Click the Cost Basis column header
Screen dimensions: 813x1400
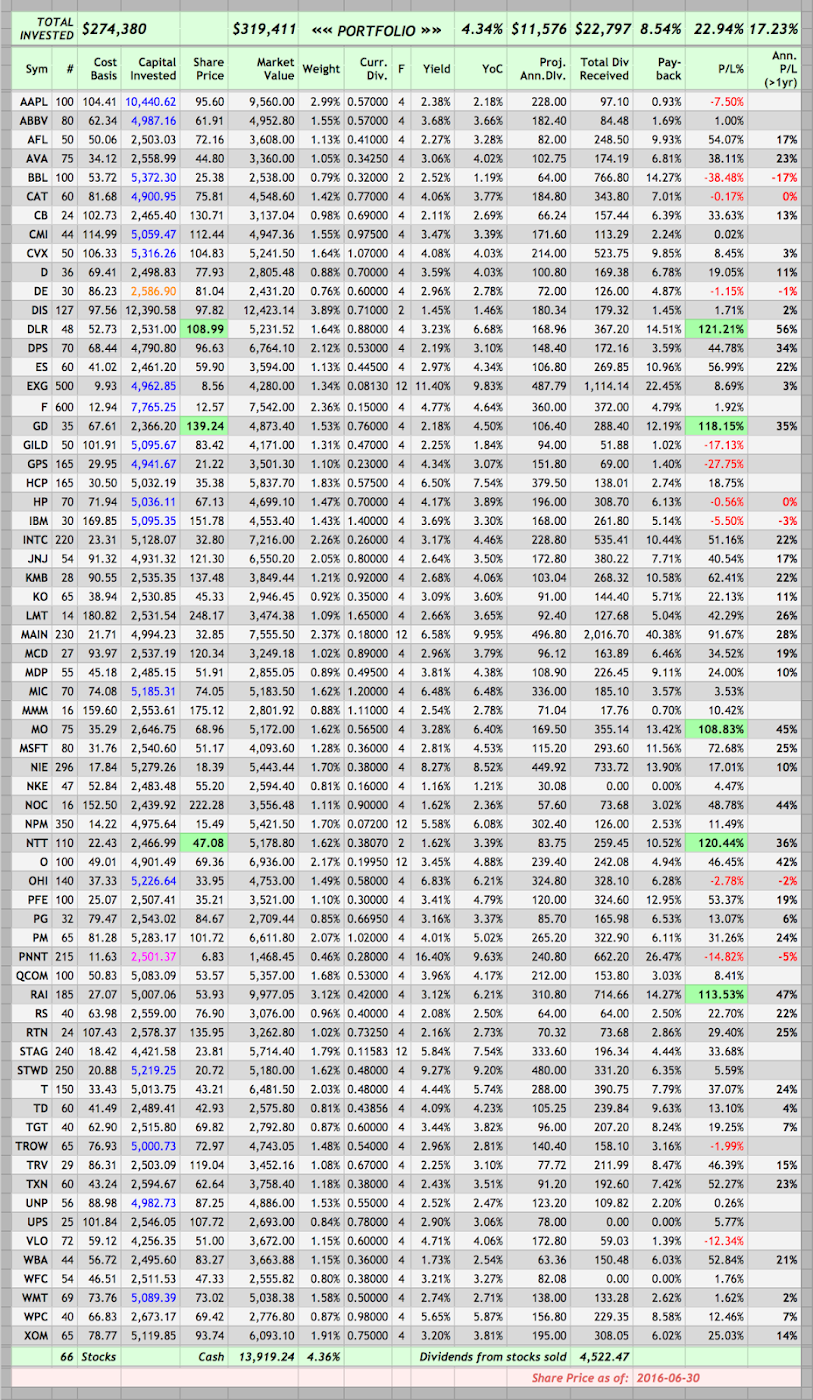click(105, 69)
